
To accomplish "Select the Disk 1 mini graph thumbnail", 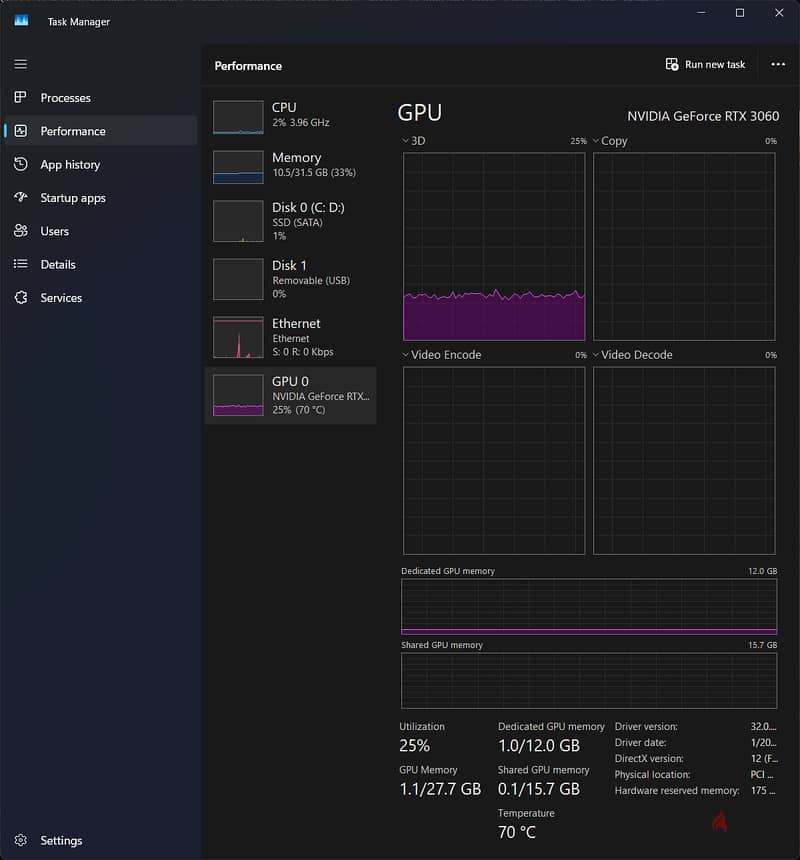I will coord(238,279).
